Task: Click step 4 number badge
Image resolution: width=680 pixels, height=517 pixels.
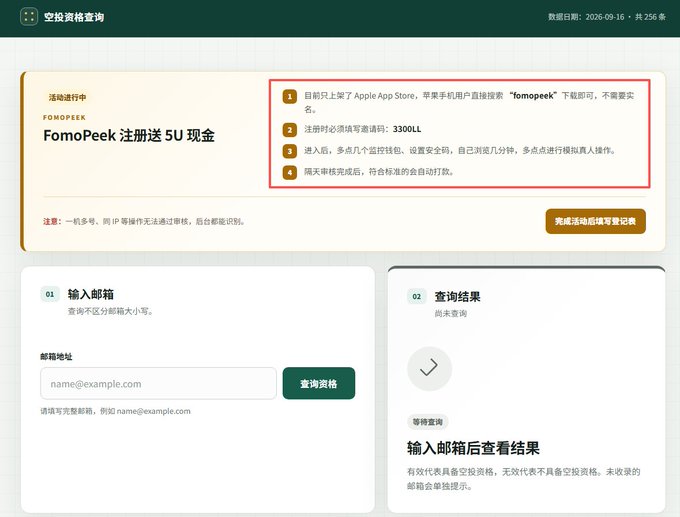Action: tap(290, 172)
